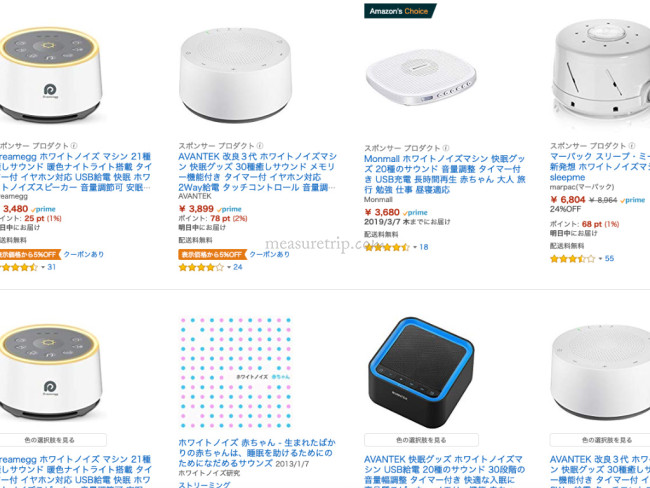The width and height of the screenshot is (650, 488).
Task: Open the dotted ホワイトノイズ 赤ちゃん album cover
Action: click(235, 373)
